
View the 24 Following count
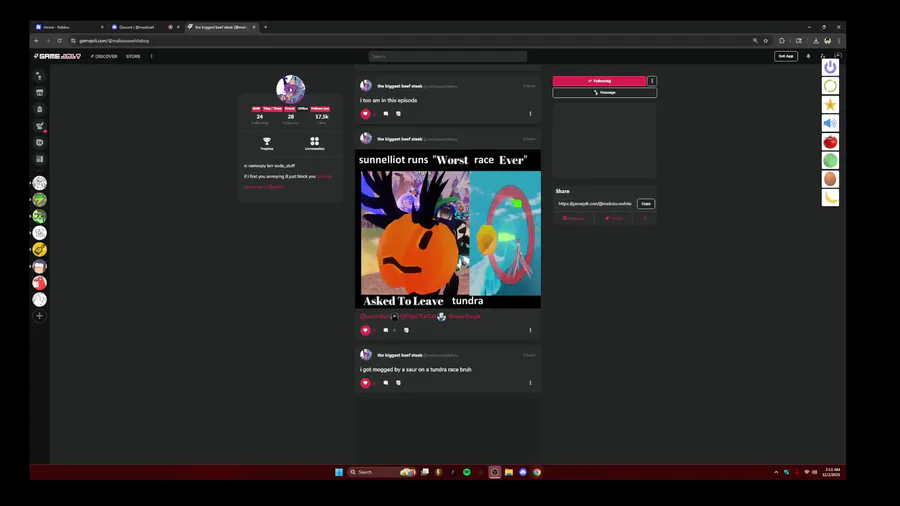tap(259, 119)
